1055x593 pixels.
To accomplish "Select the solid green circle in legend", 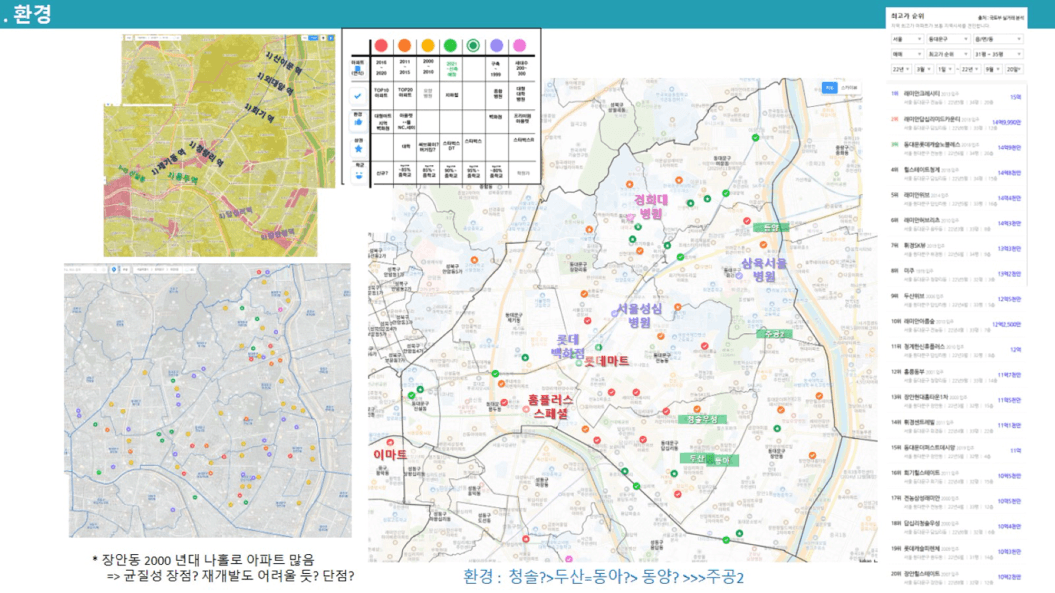I will click(x=450, y=45).
